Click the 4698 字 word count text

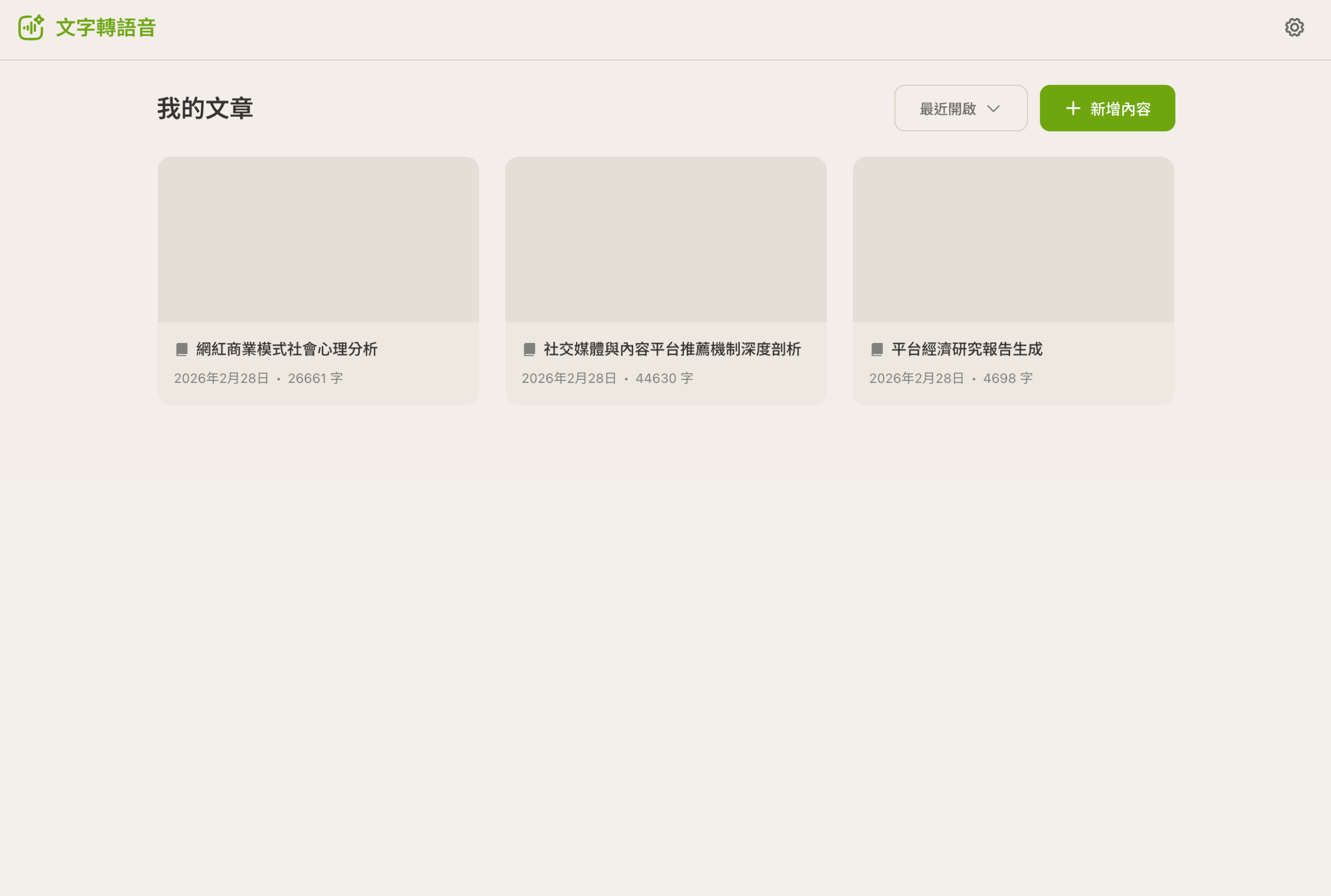(1008, 378)
